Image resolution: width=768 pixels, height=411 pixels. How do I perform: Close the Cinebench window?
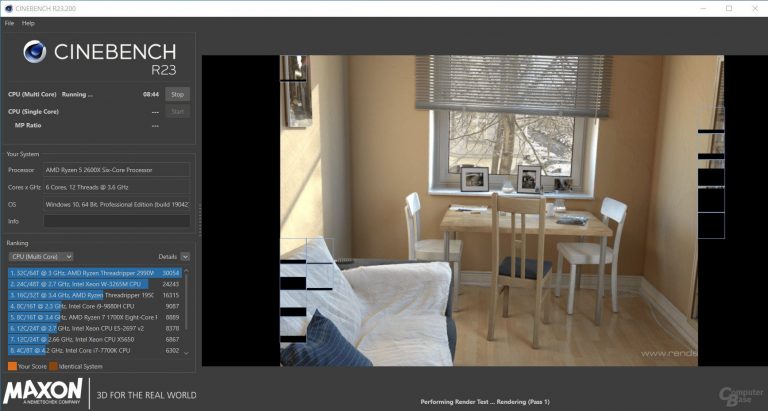pos(755,8)
